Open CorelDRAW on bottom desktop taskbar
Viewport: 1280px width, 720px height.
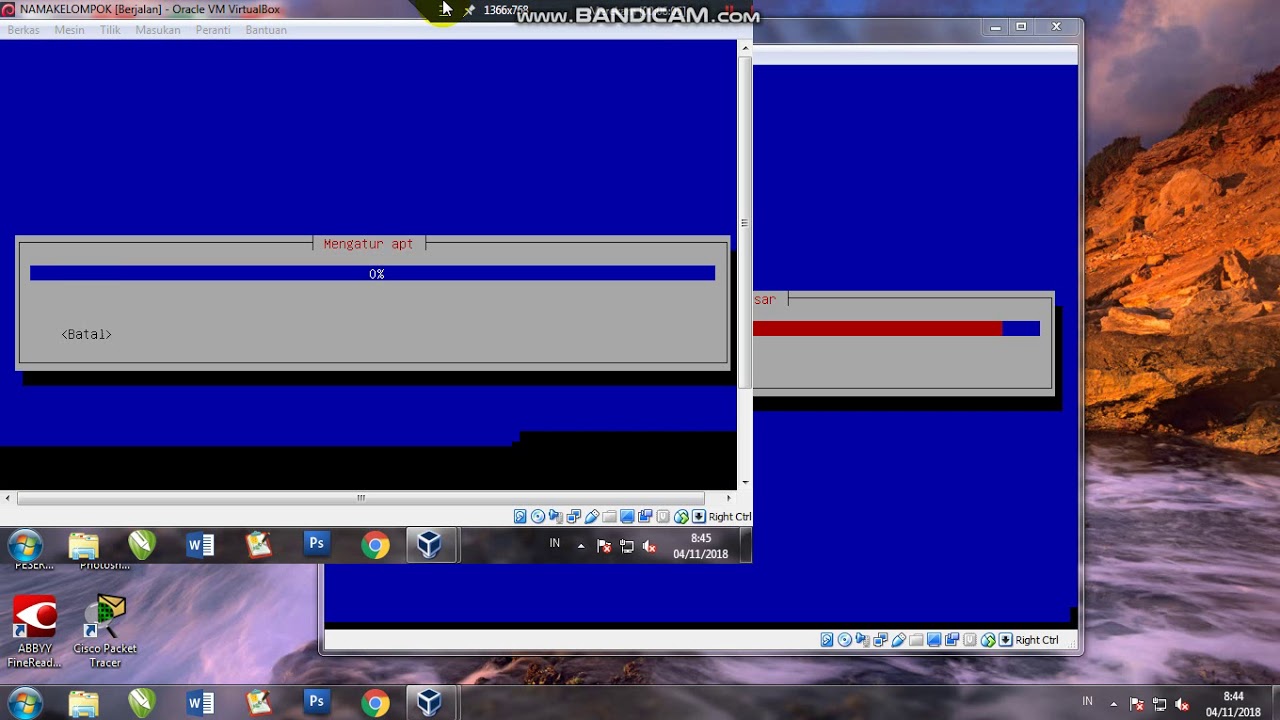point(142,703)
